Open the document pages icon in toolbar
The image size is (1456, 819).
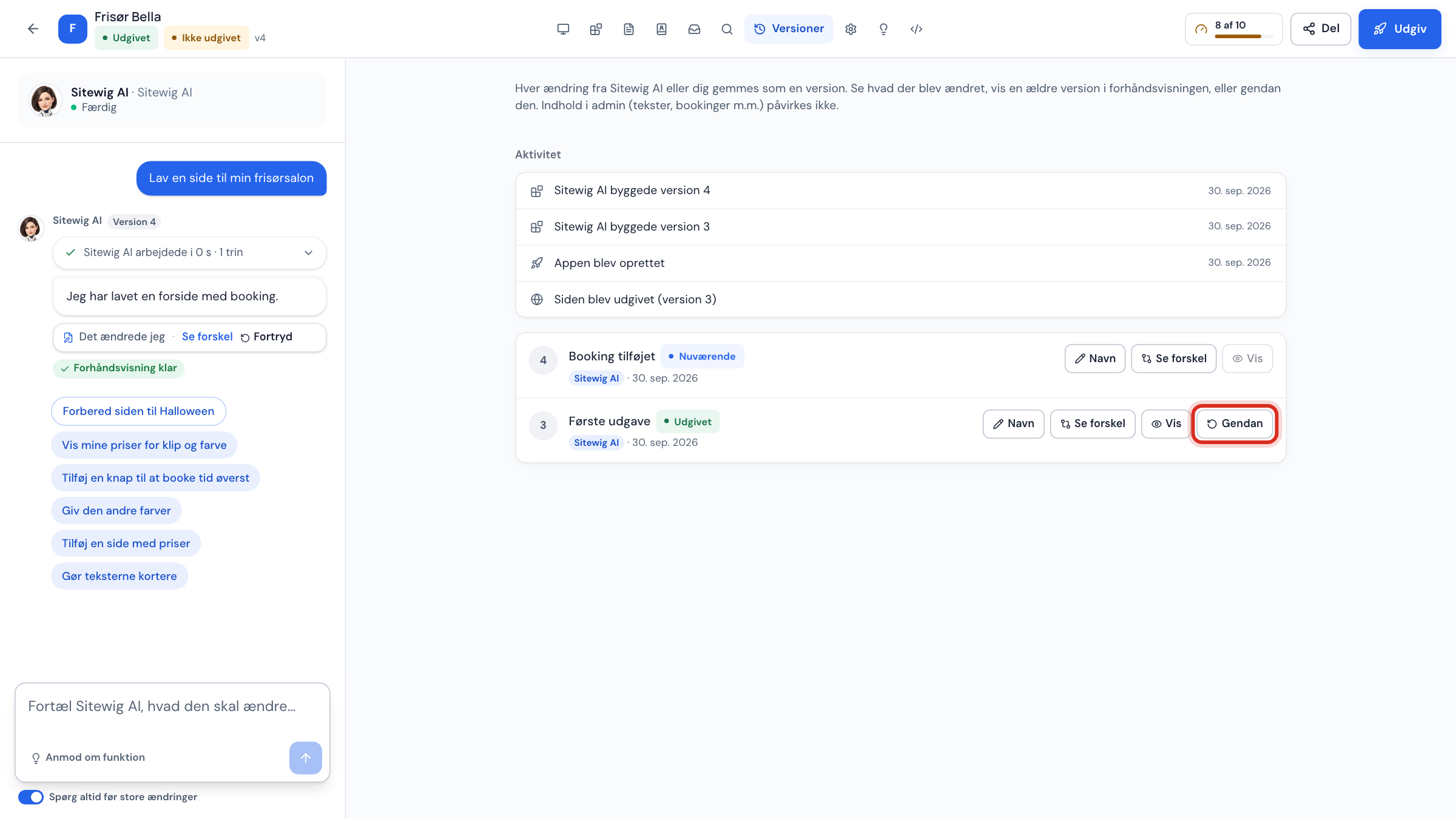click(629, 29)
